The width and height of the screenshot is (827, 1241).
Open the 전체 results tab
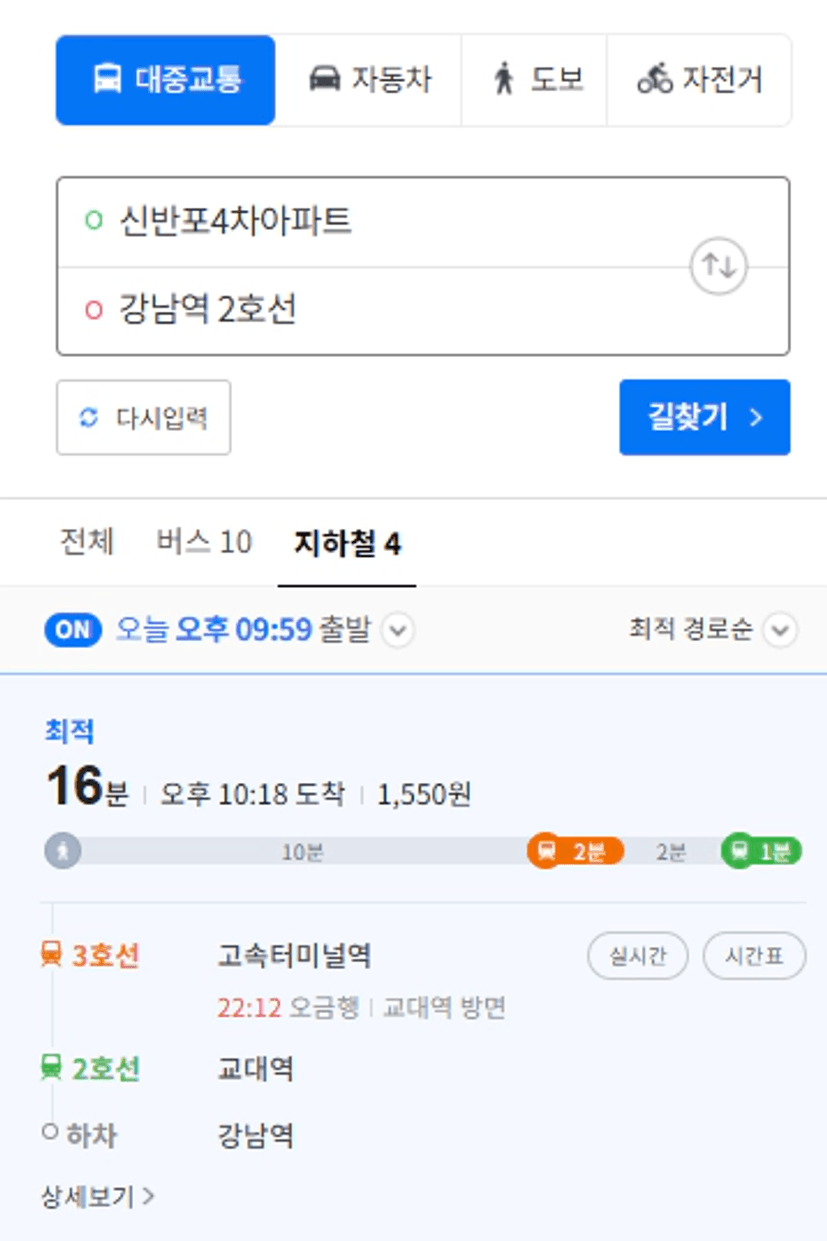coord(87,542)
